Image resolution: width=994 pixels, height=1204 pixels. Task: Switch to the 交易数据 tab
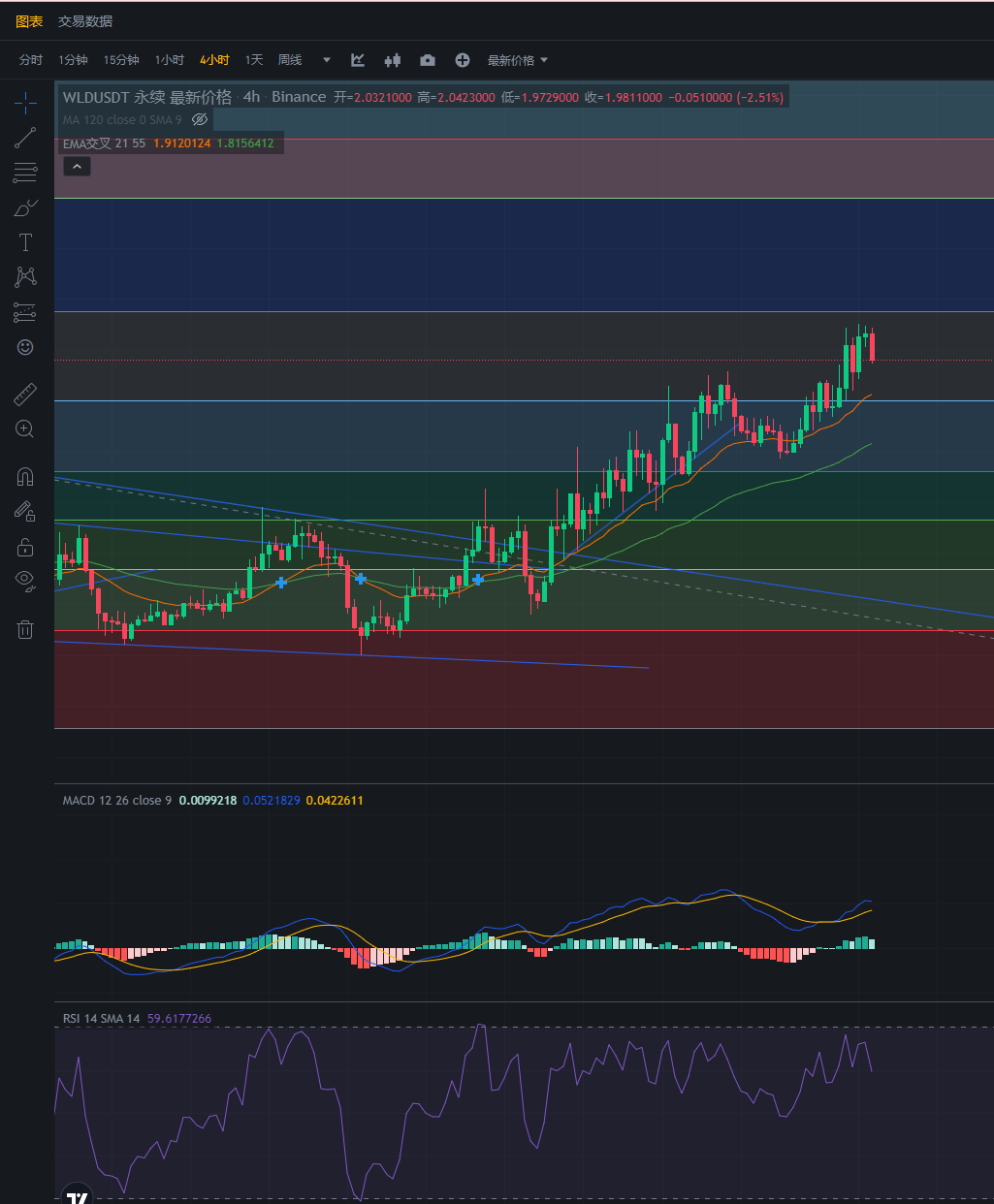[85, 21]
